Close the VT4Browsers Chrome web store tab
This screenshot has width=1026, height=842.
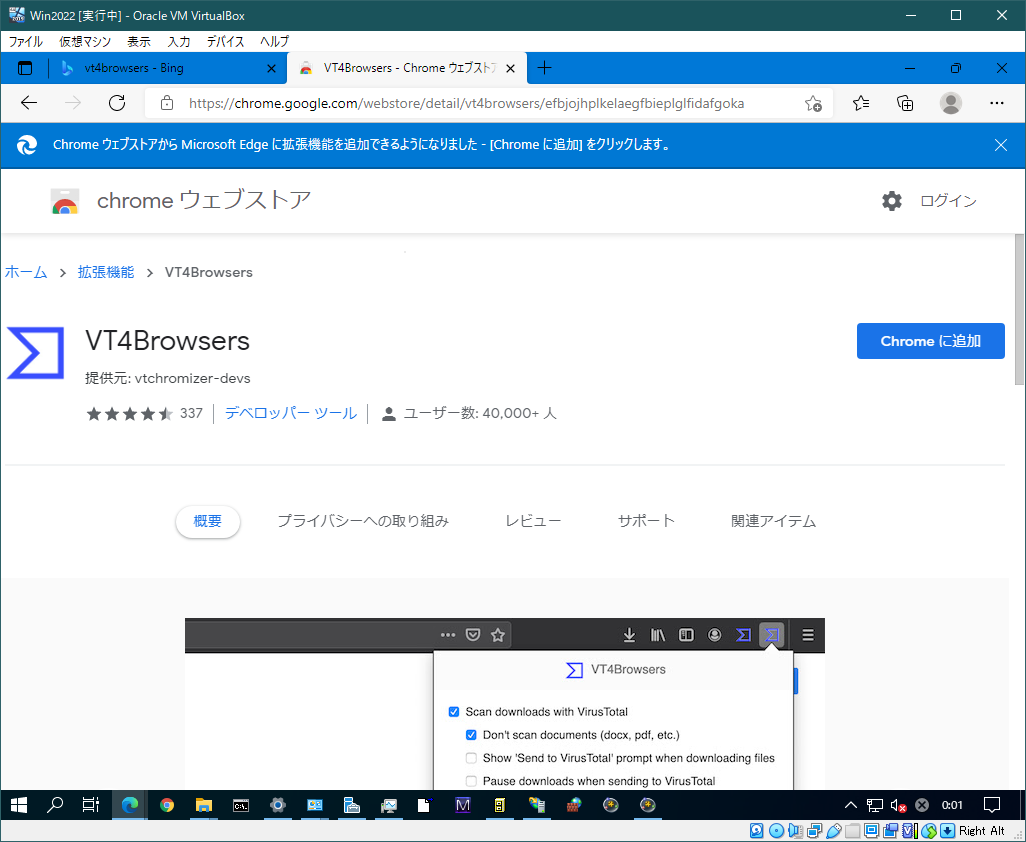coord(511,69)
